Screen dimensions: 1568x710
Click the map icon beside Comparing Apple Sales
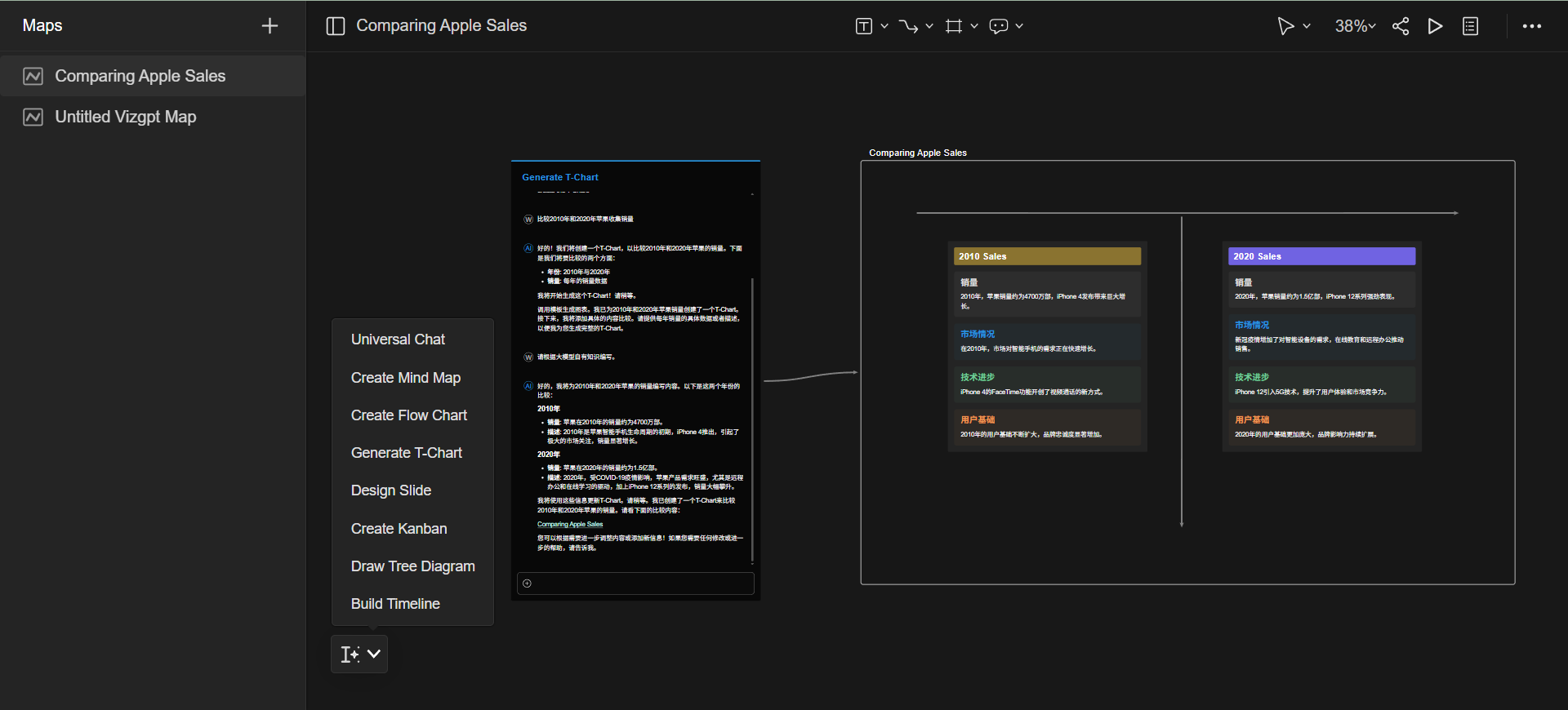tap(33, 76)
